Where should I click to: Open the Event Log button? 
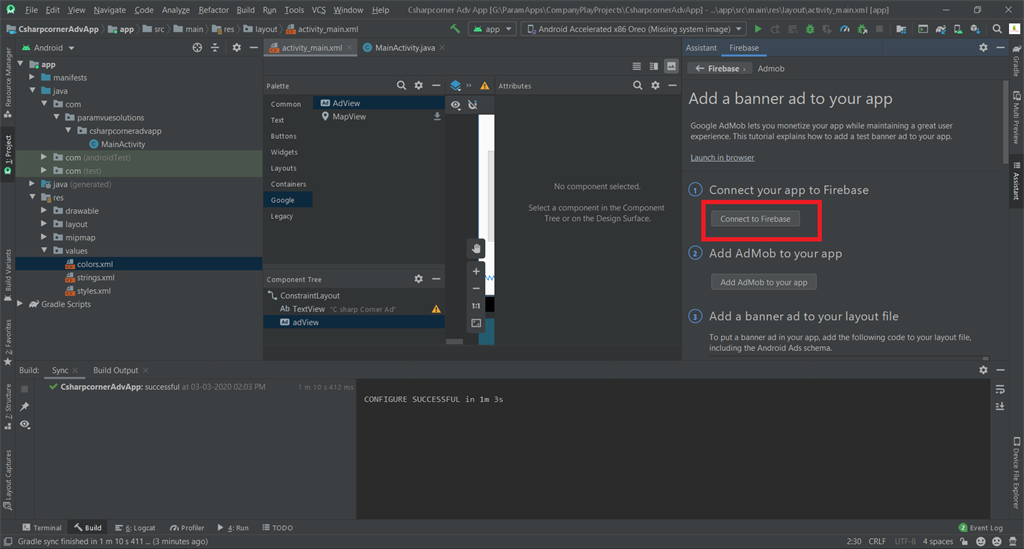tap(980, 527)
